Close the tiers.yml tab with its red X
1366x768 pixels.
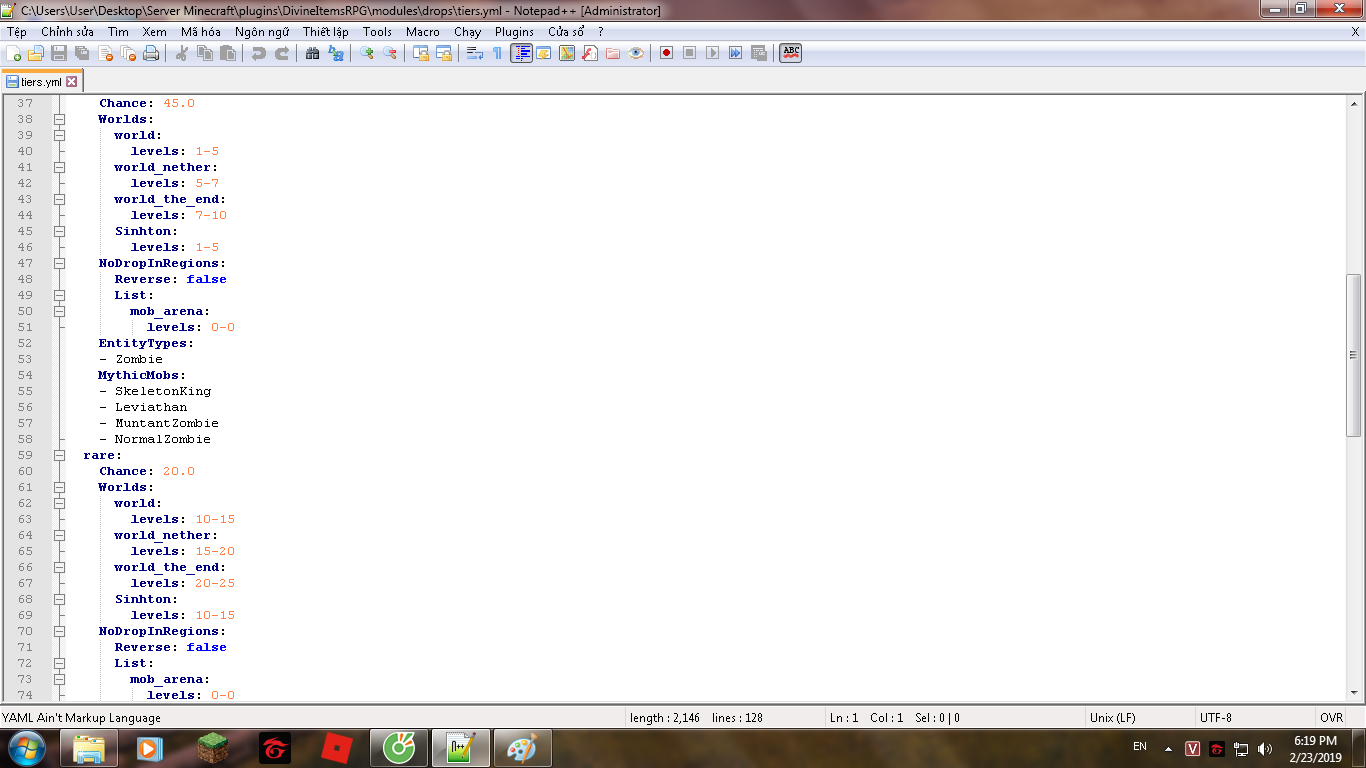72,82
